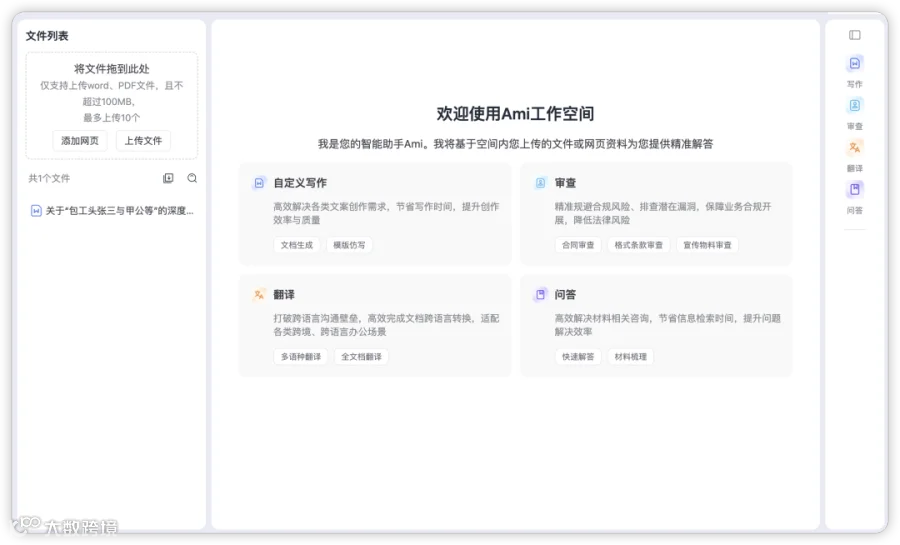
Task: Click the search icon in file list
Action: tap(192, 178)
